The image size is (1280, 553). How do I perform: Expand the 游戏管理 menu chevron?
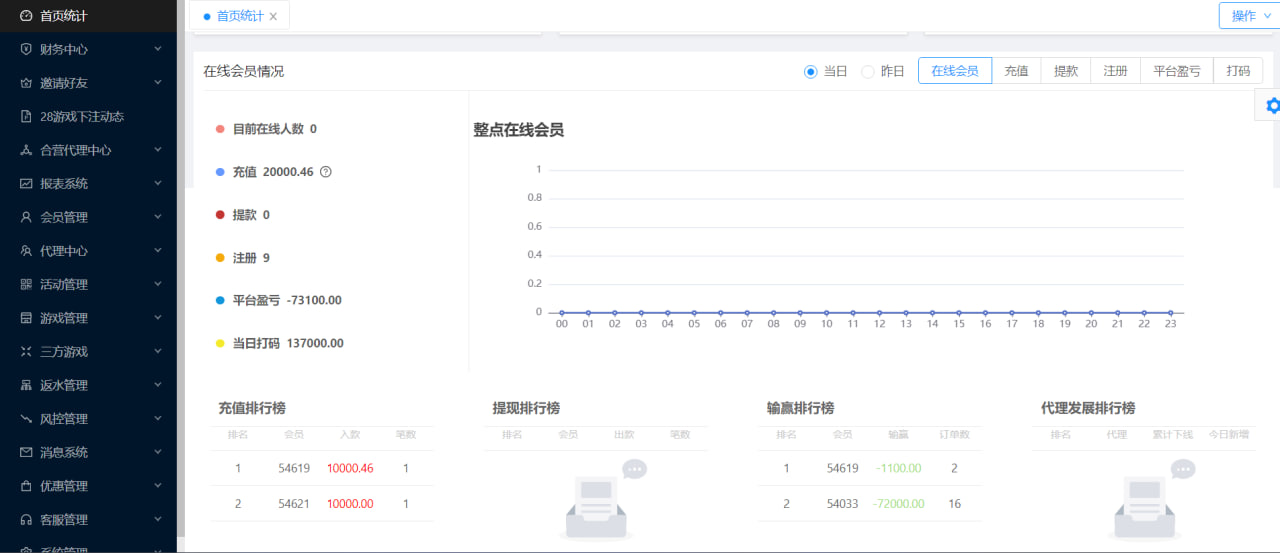coord(158,318)
